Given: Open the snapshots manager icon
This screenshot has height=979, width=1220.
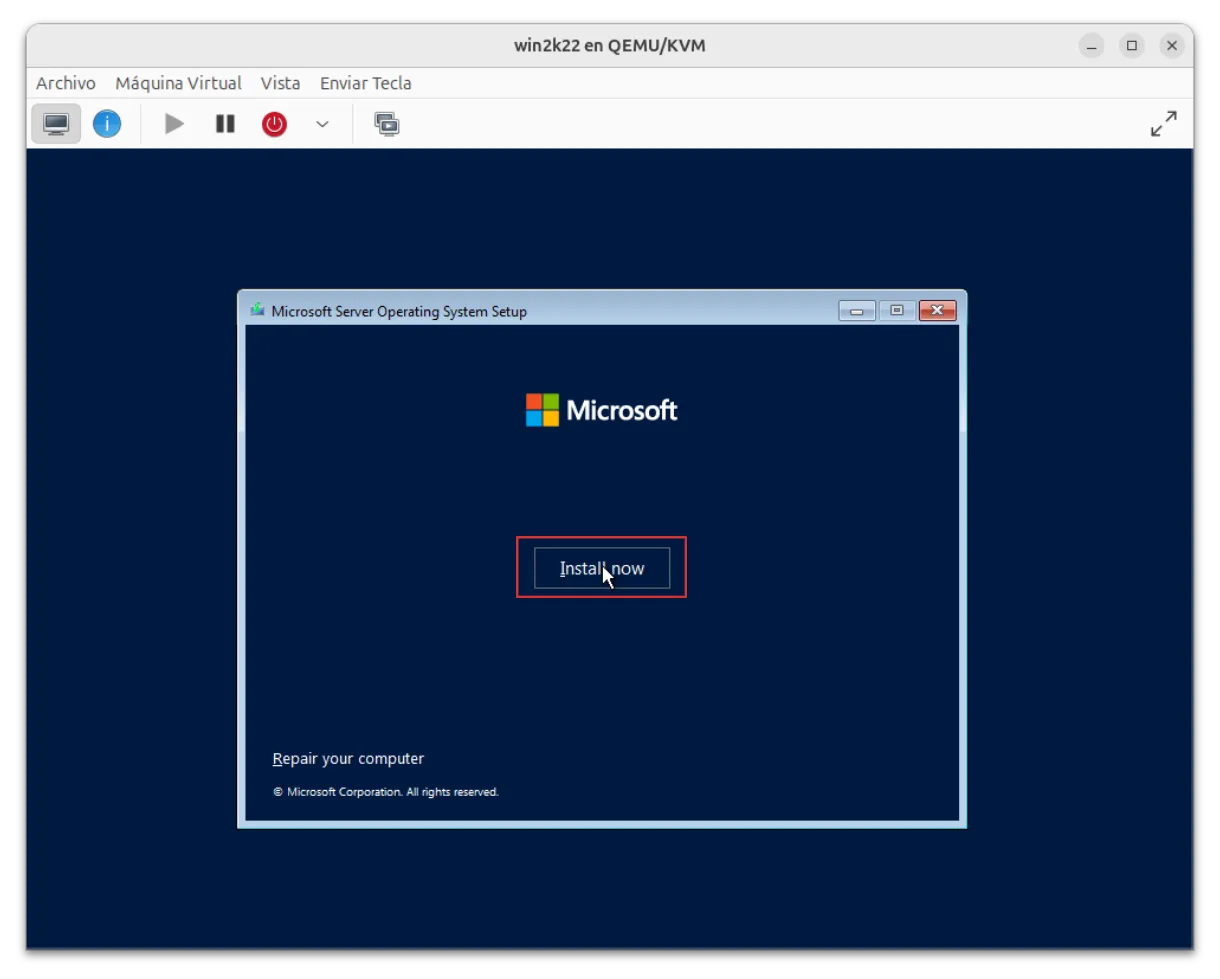Looking at the screenshot, I should point(387,124).
